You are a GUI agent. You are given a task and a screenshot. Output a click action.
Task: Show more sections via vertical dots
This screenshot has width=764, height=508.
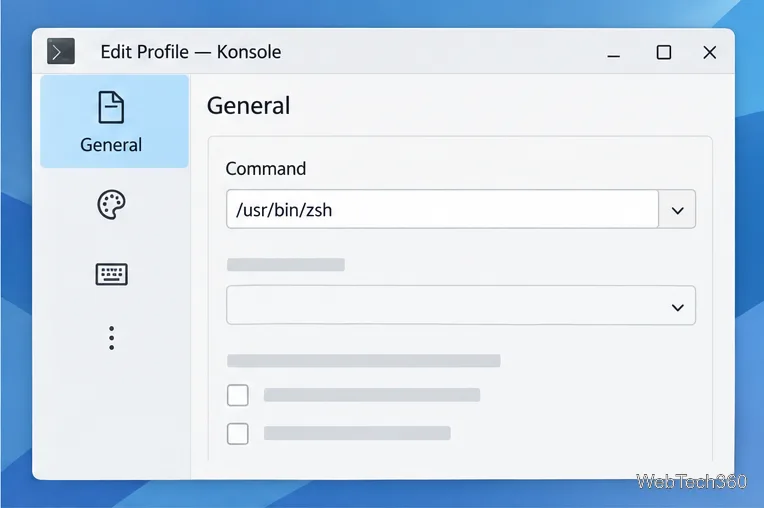point(112,338)
